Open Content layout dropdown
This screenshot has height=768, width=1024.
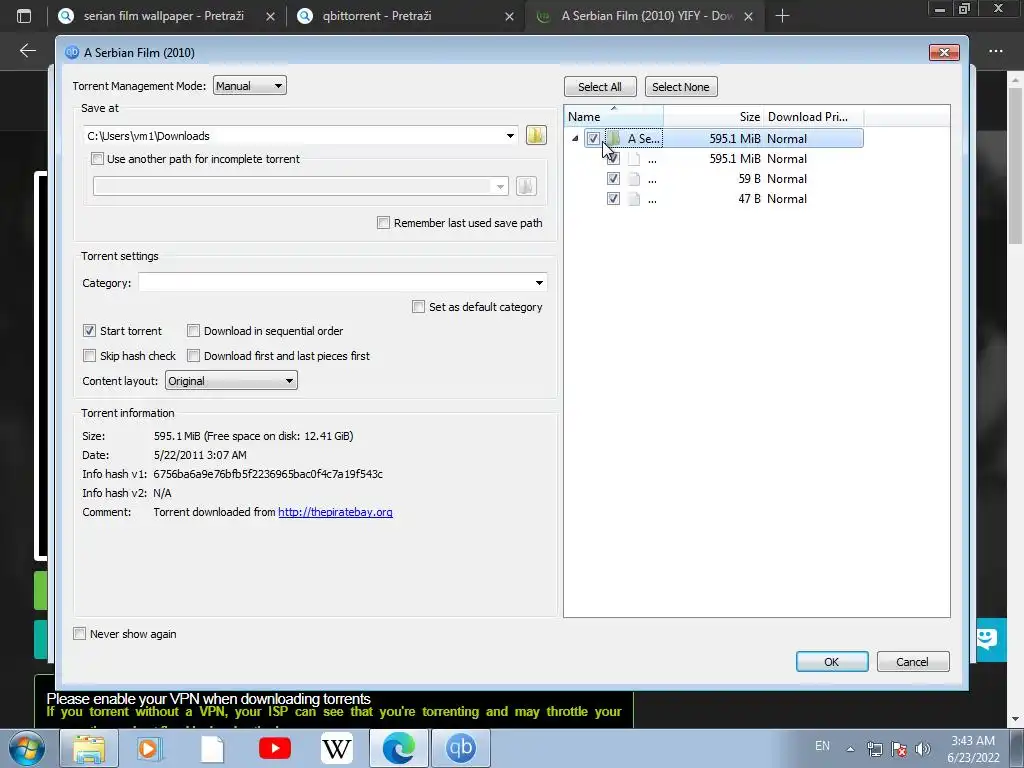(x=231, y=381)
